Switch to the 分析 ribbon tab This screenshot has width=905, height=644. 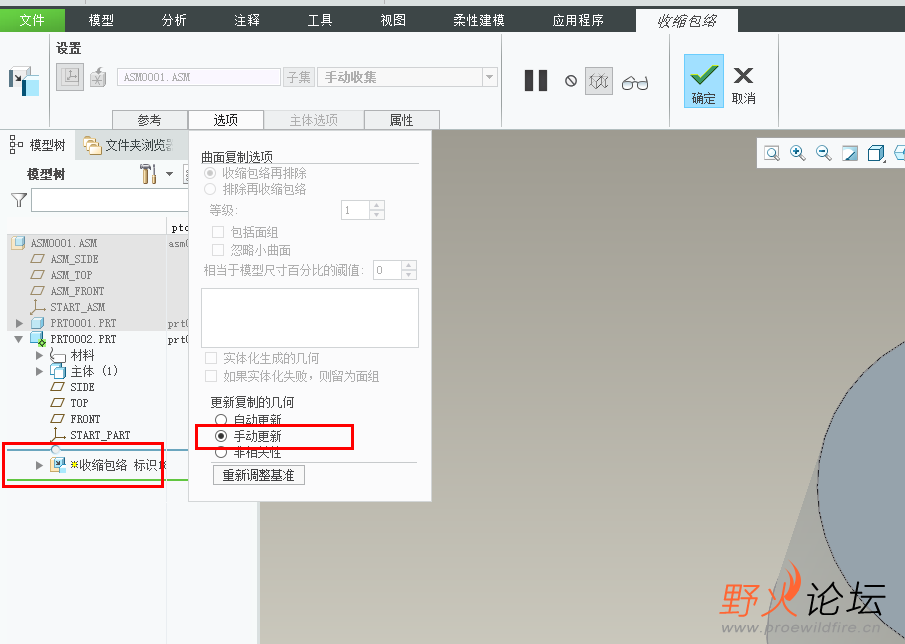click(x=174, y=20)
